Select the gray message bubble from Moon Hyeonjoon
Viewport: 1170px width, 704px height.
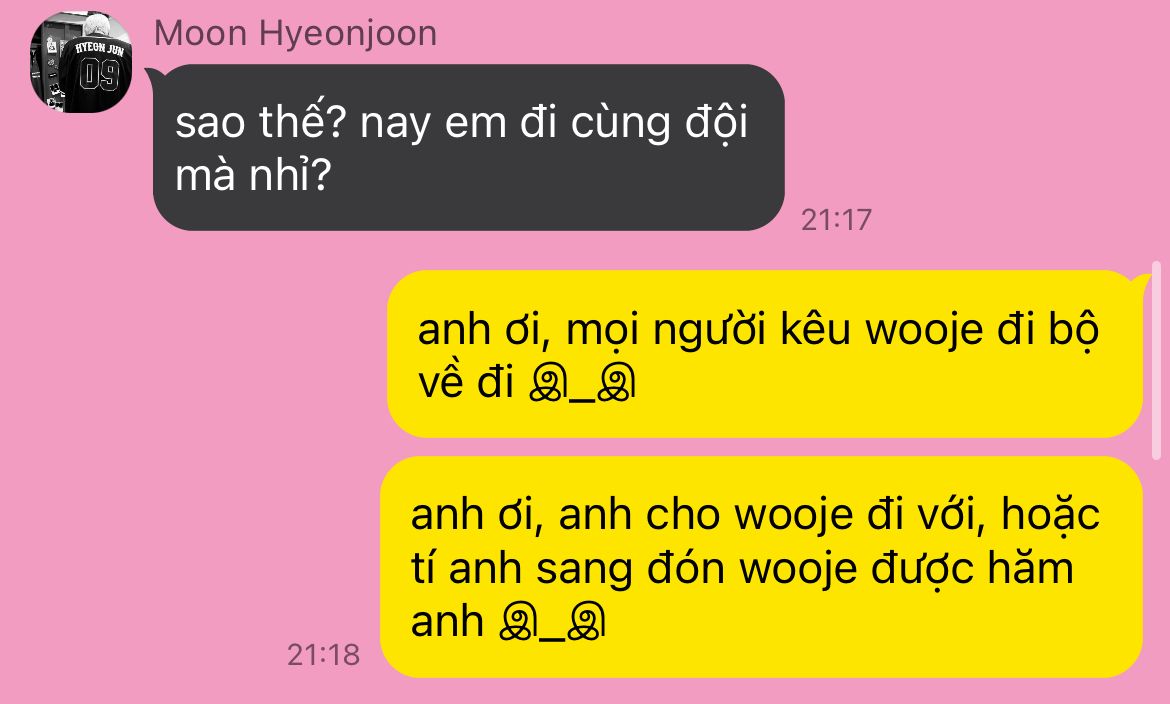click(469, 147)
